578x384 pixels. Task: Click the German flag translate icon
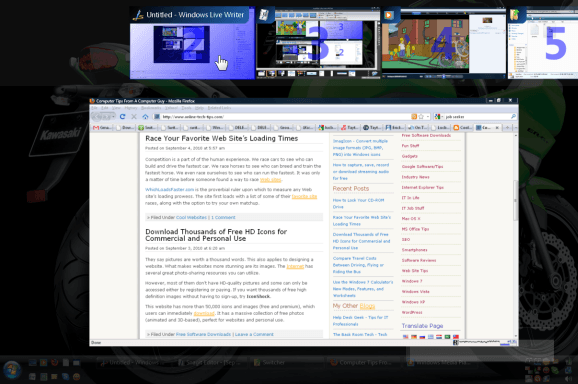coord(414,336)
